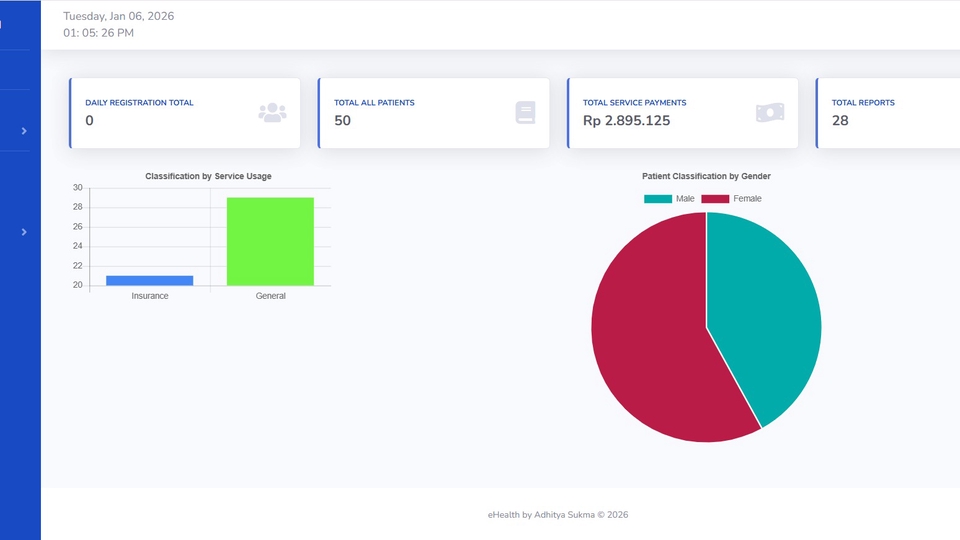This screenshot has height=540, width=960.
Task: Click the green General bar in chart
Action: tap(270, 241)
